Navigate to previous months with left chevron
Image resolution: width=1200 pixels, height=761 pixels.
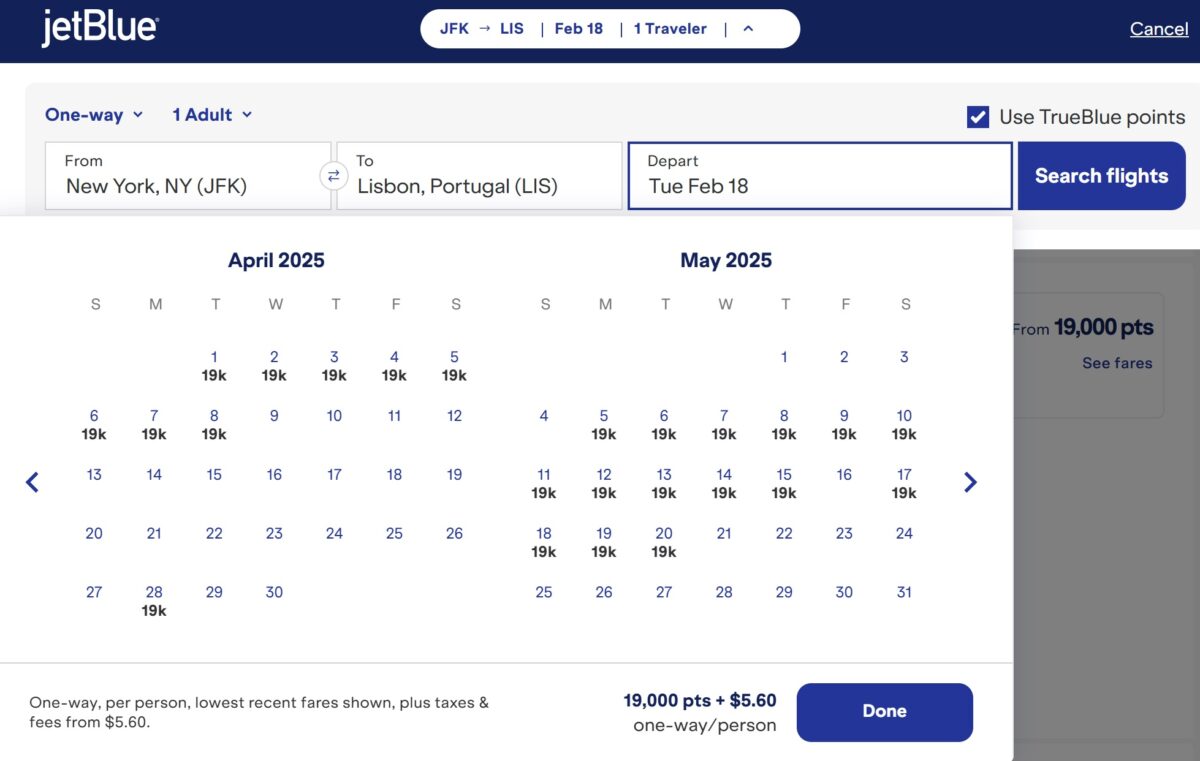pos(33,482)
